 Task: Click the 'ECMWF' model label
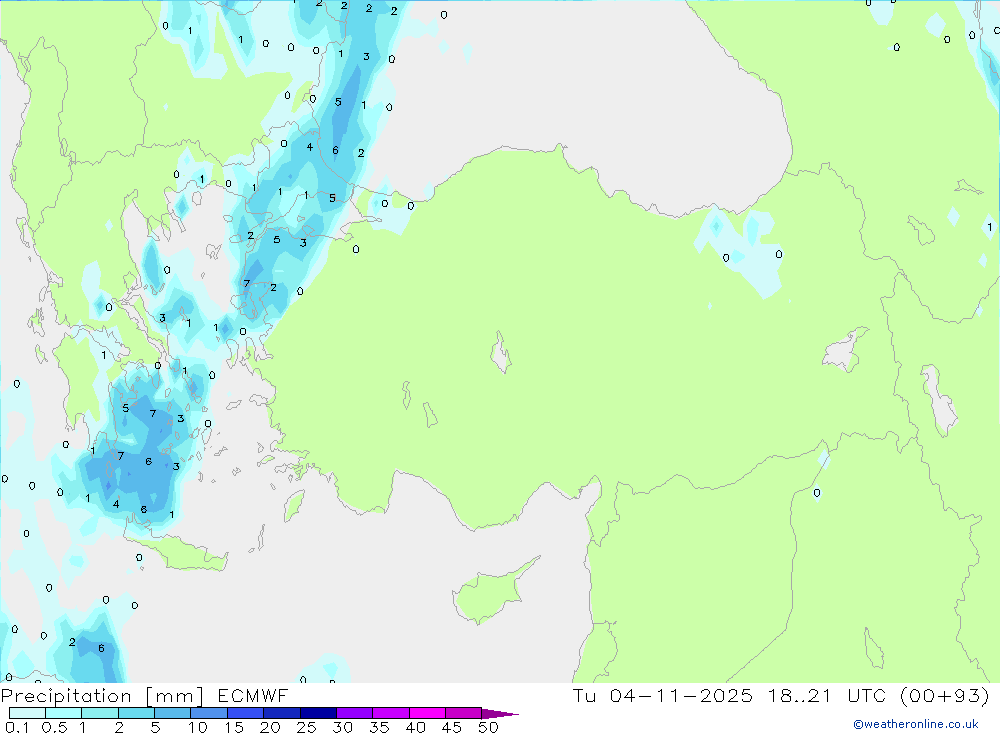[253, 695]
